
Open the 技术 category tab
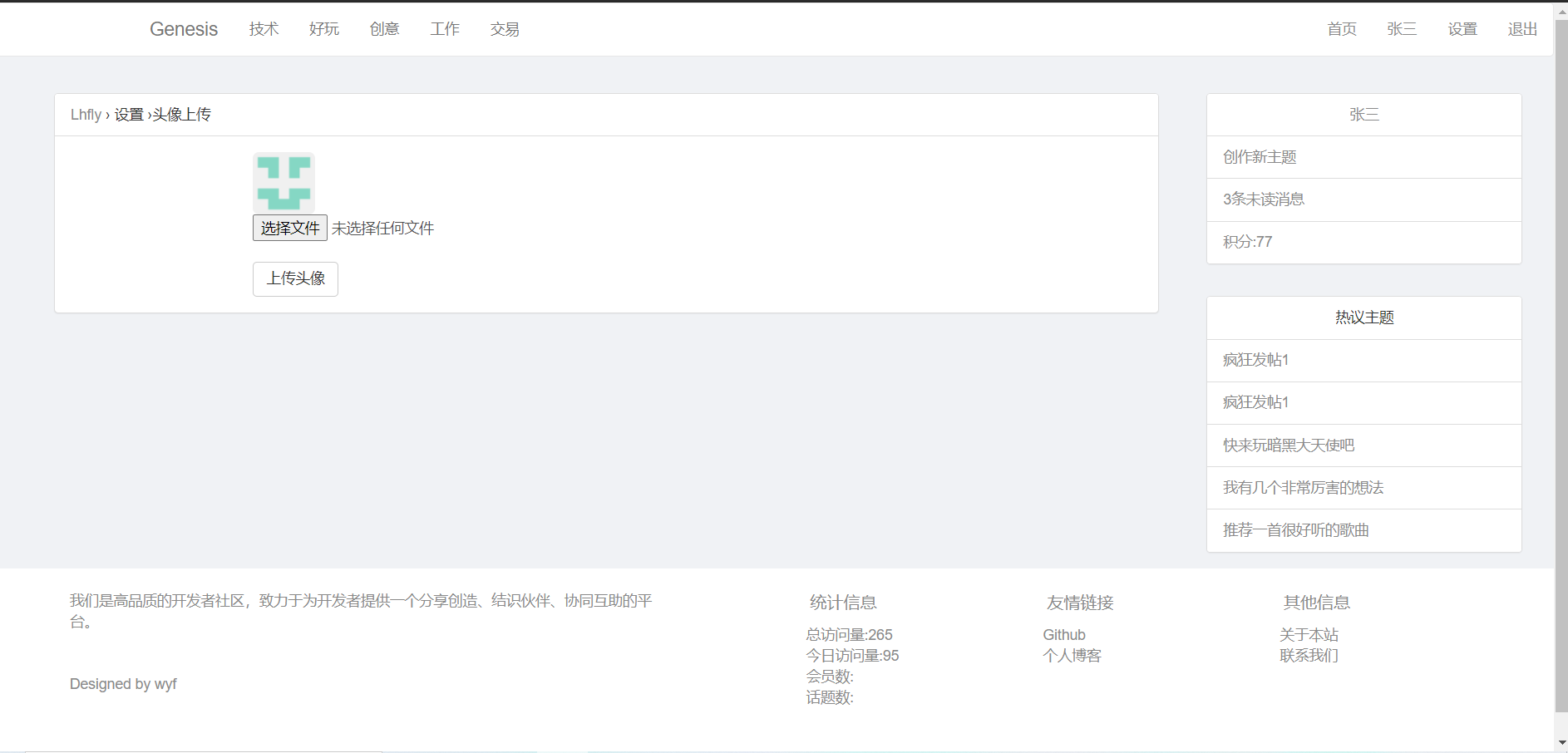click(263, 29)
